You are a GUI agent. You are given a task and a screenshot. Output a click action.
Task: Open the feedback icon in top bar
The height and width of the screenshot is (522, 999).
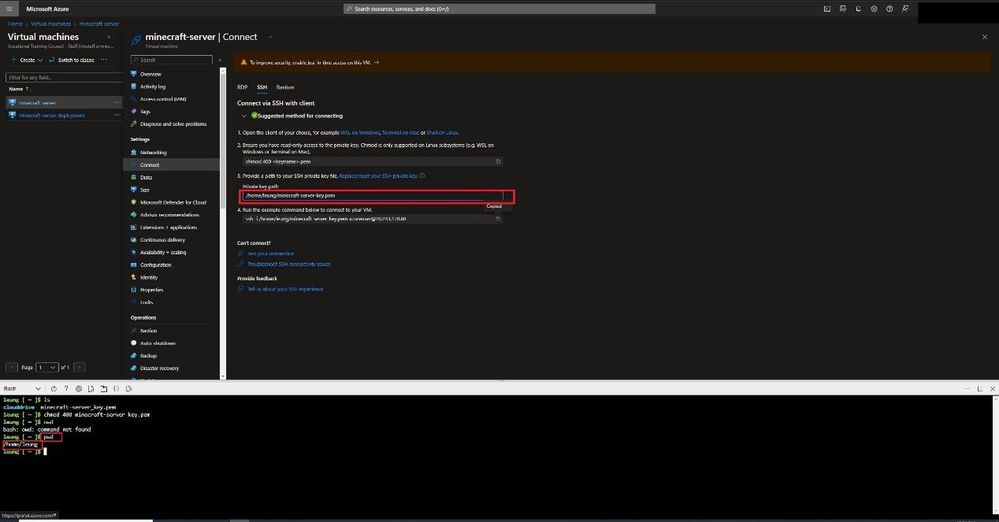click(905, 9)
